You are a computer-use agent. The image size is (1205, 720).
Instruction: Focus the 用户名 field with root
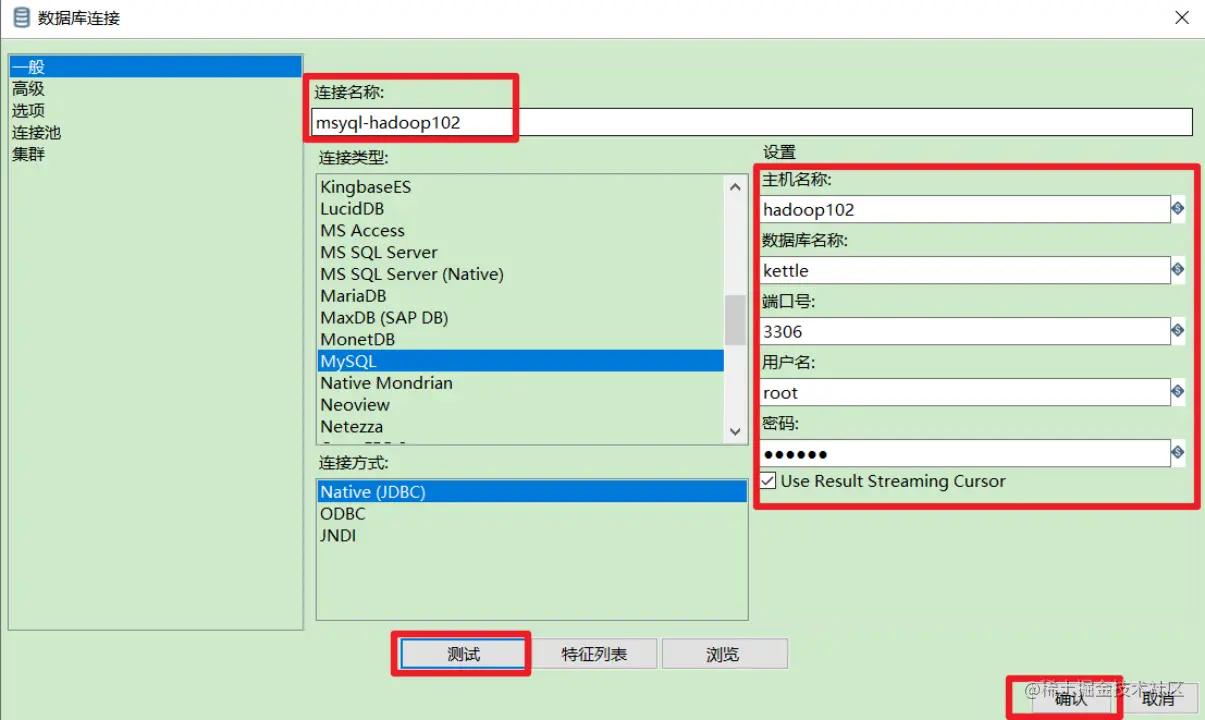pyautogui.click(x=965, y=392)
